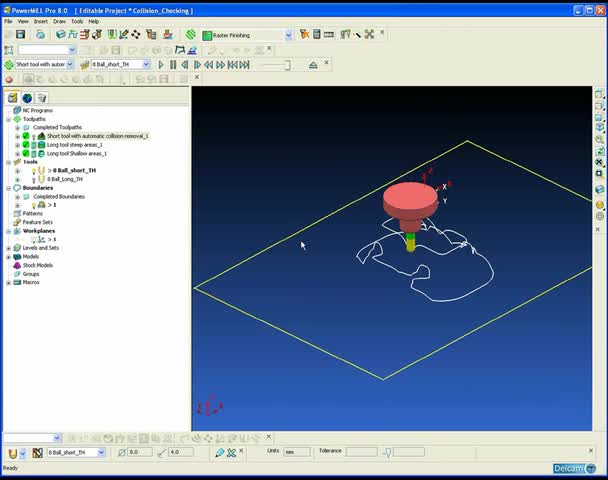This screenshot has width=608, height=480.
Task: Close the simulation toolbar with its X
Action: (x=326, y=62)
